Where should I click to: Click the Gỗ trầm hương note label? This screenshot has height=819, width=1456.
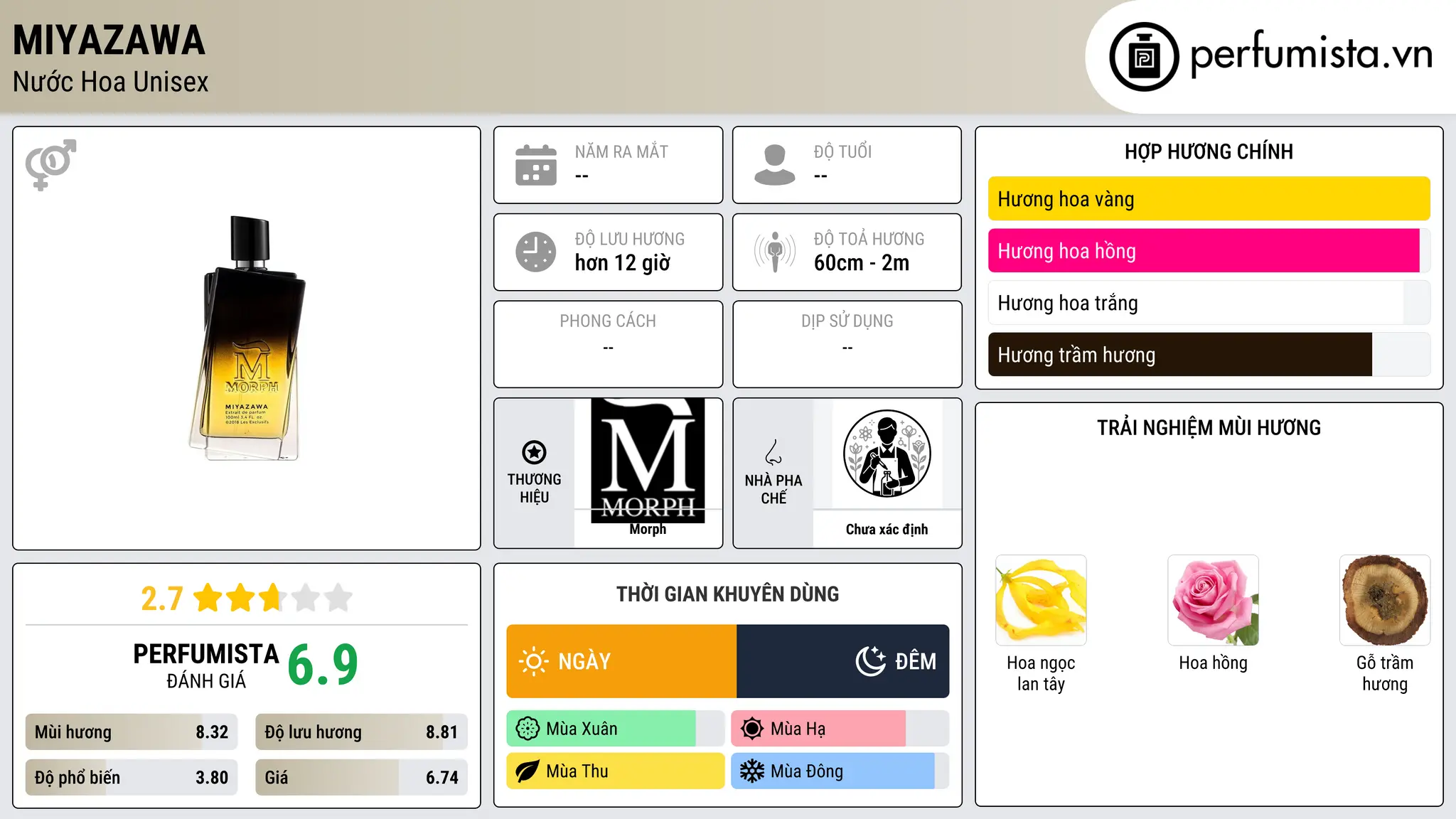(1385, 673)
